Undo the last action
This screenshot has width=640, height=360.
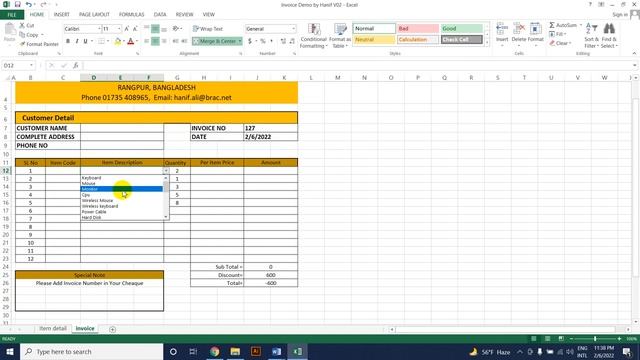point(29,4)
